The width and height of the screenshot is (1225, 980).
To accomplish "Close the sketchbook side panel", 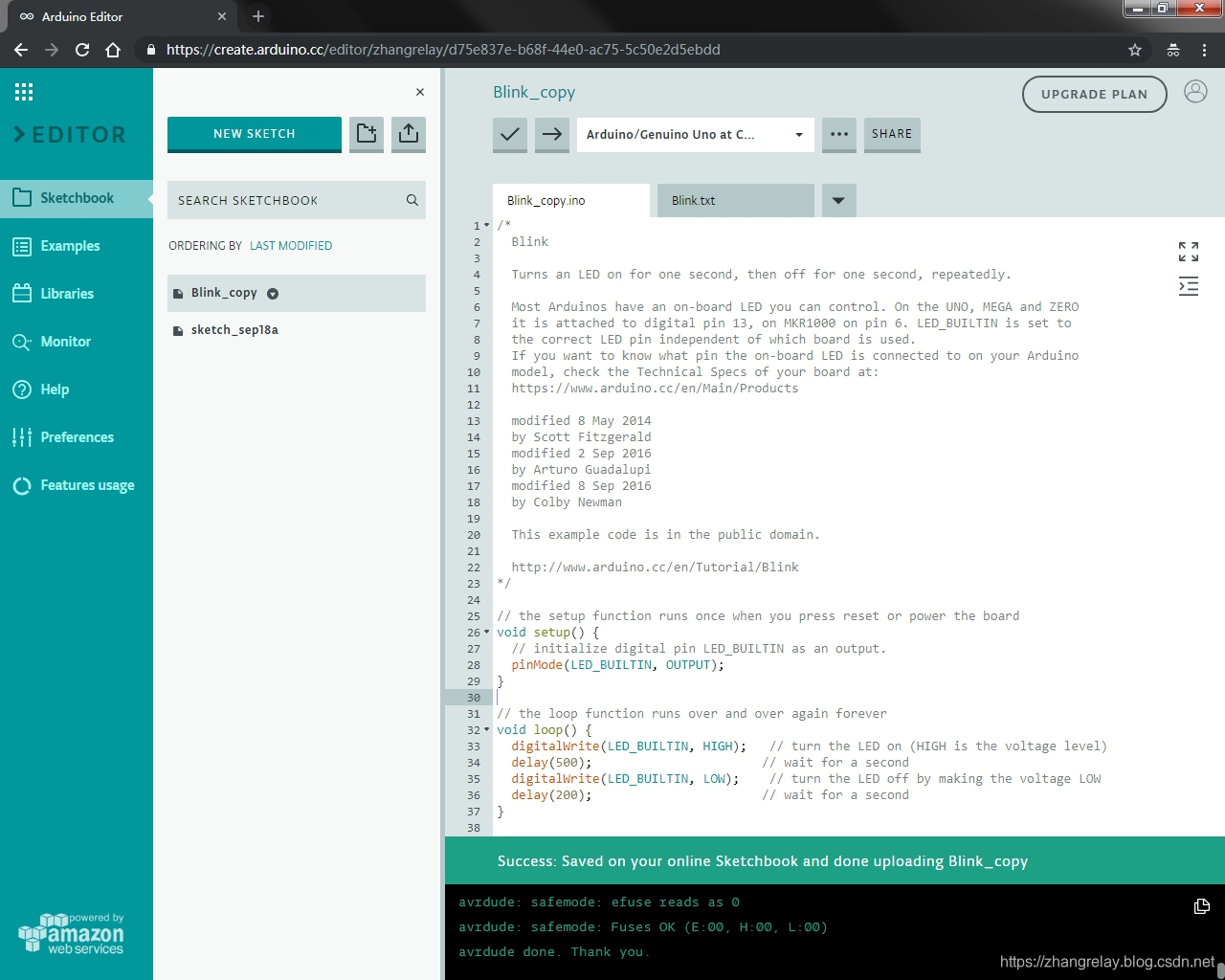I will coord(420,92).
